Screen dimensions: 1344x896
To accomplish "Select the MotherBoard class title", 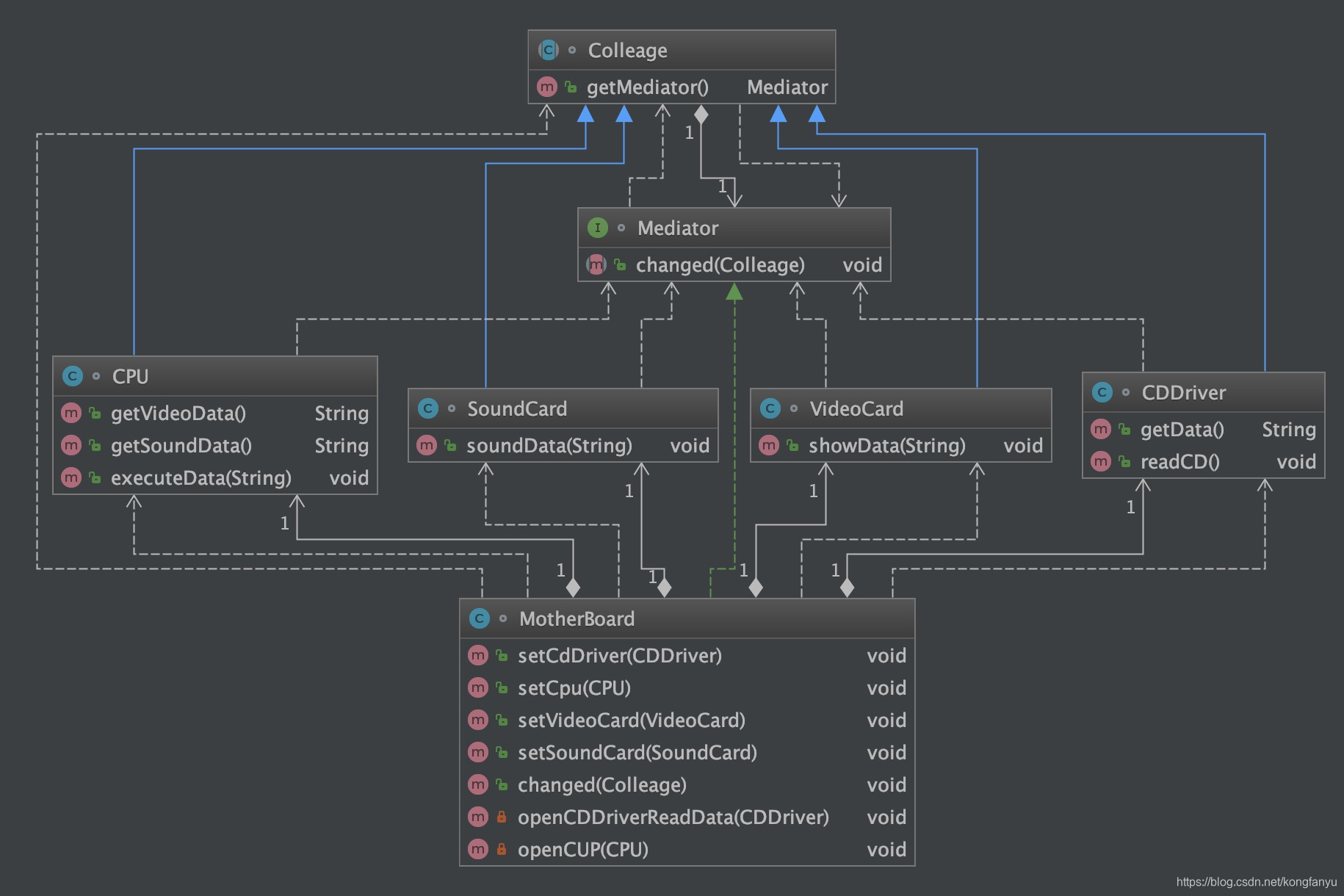I will [577, 618].
